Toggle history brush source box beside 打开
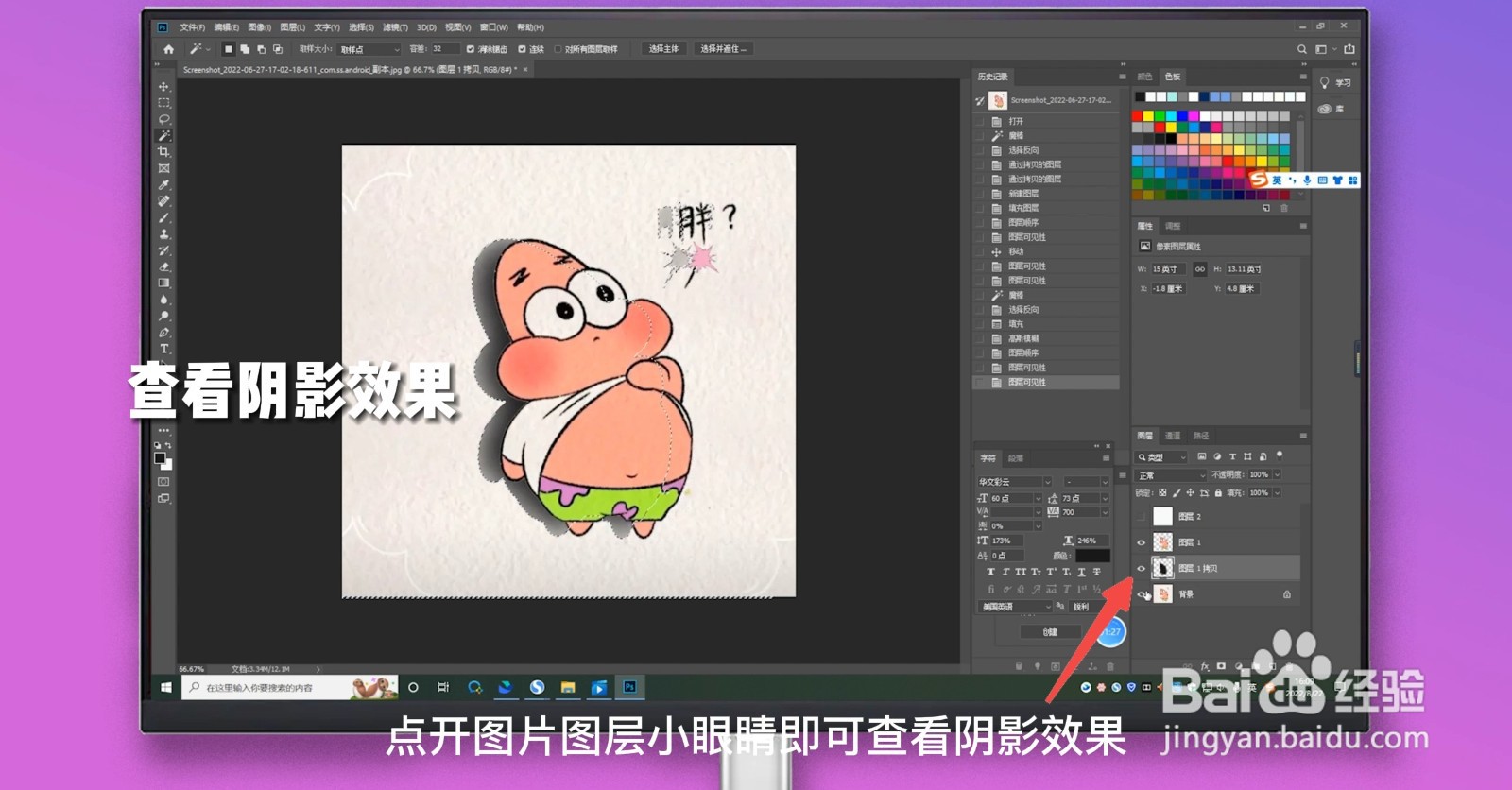This screenshot has height=790, width=1512. tap(980, 121)
